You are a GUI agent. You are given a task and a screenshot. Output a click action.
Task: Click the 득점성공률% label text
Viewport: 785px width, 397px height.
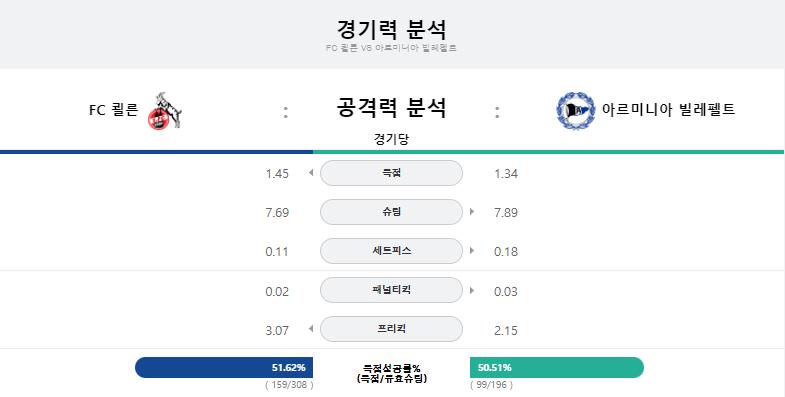click(x=391, y=369)
